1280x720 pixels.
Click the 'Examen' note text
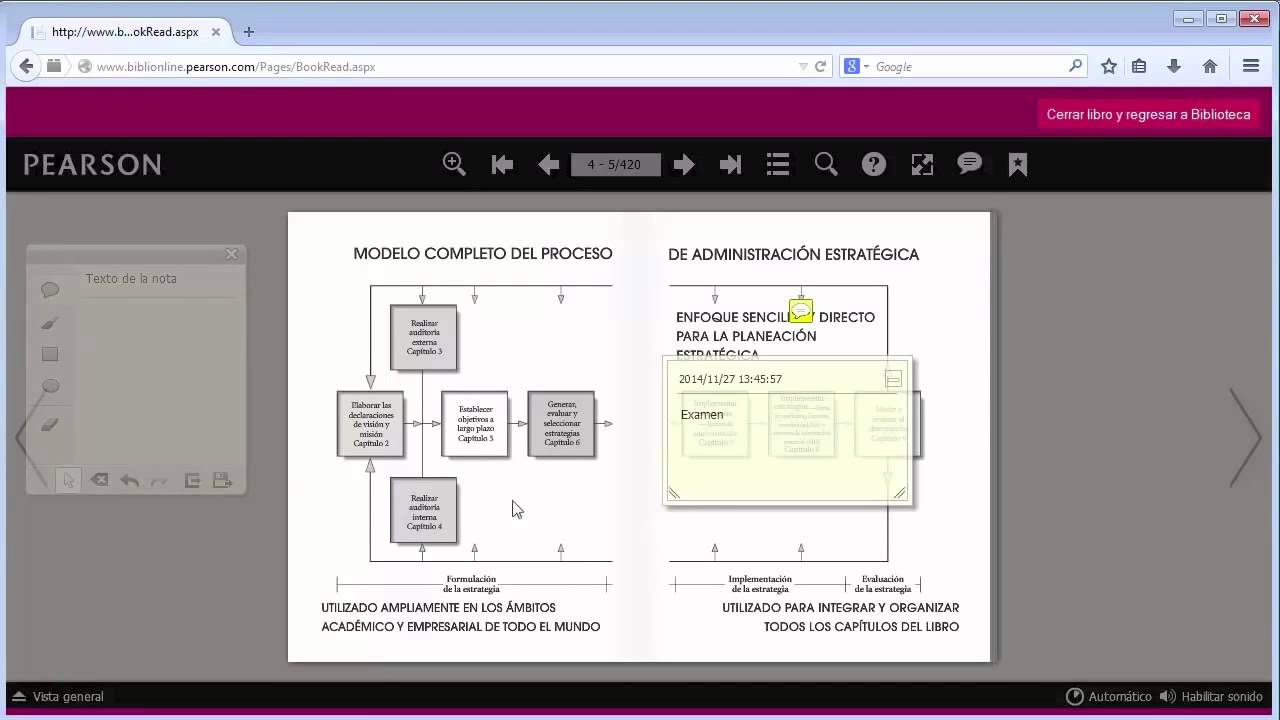(702, 414)
